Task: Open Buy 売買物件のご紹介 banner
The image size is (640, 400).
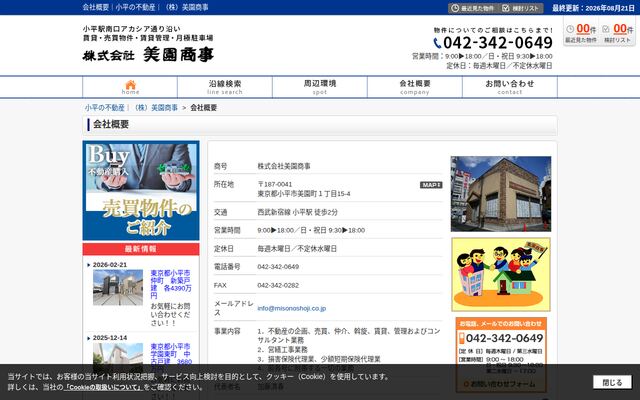Action: coord(141,191)
